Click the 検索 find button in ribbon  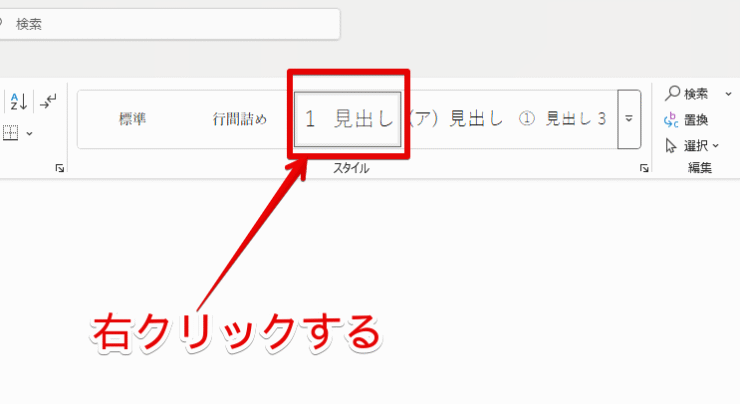pos(687,93)
